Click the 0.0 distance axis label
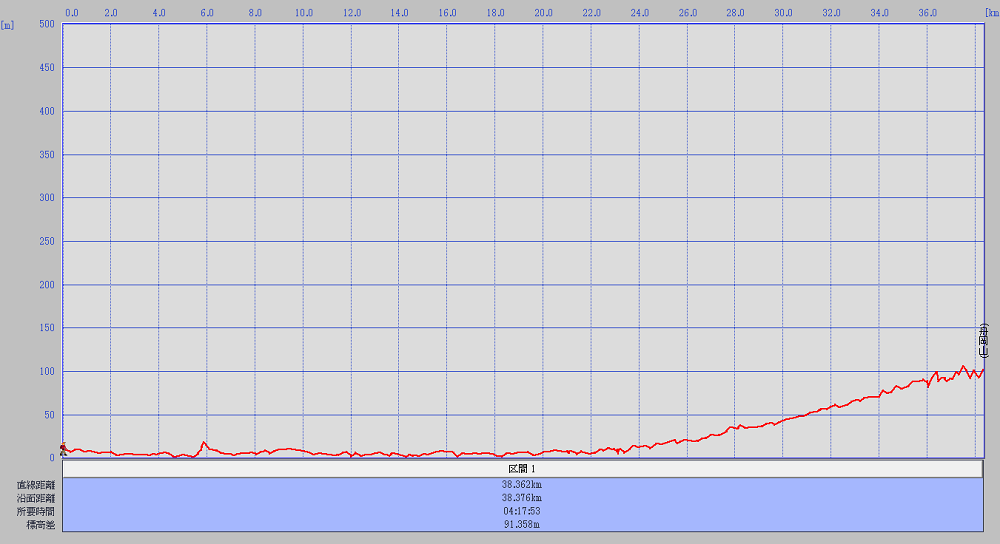The image size is (1000, 544). (x=71, y=13)
